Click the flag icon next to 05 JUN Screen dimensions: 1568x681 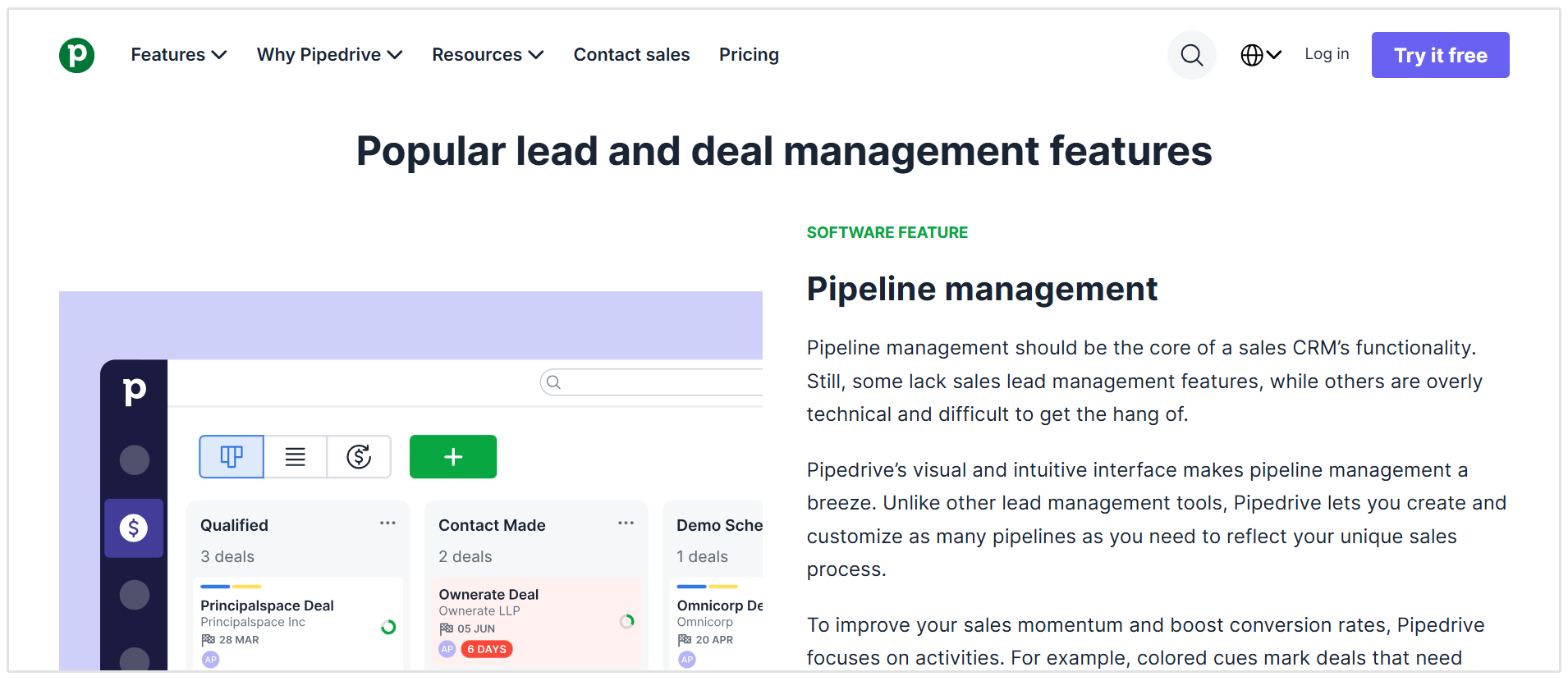pos(447,628)
